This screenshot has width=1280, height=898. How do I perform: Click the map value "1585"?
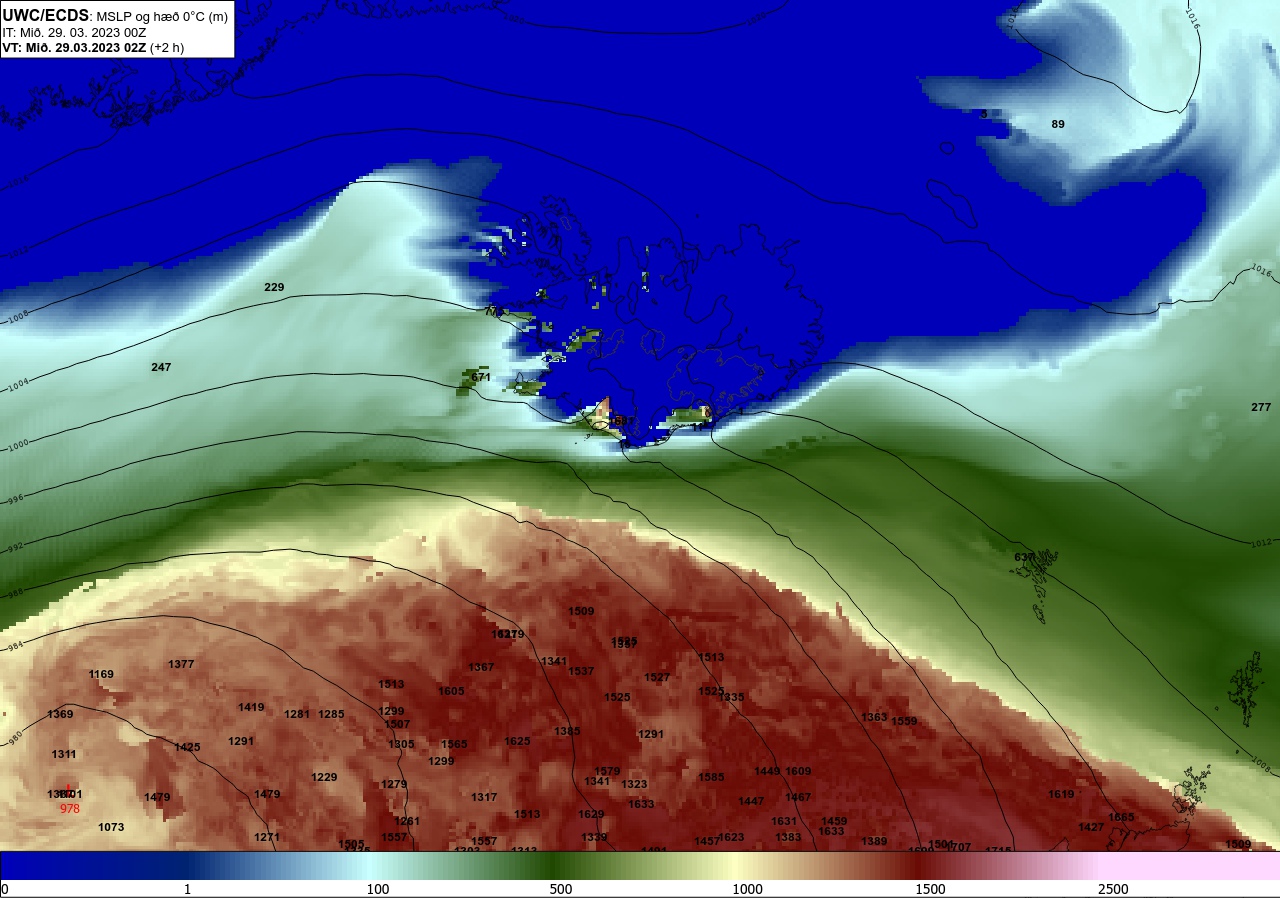click(711, 777)
